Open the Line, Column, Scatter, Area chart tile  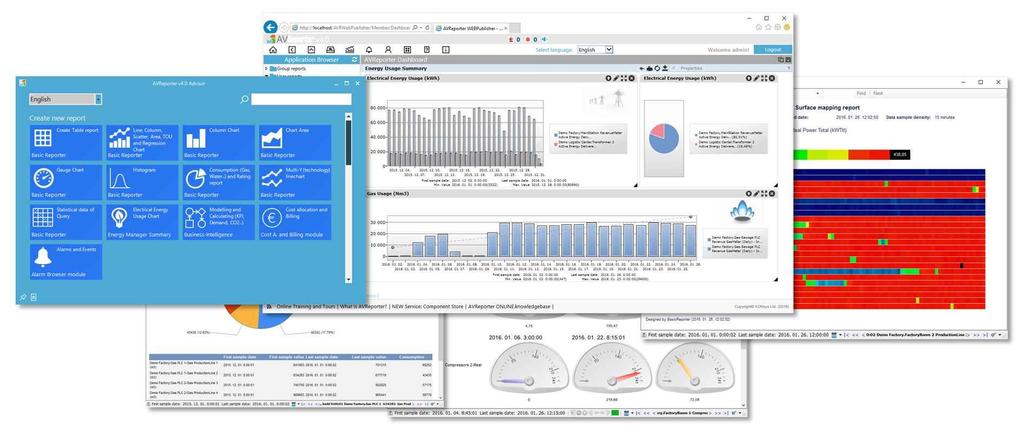142,142
